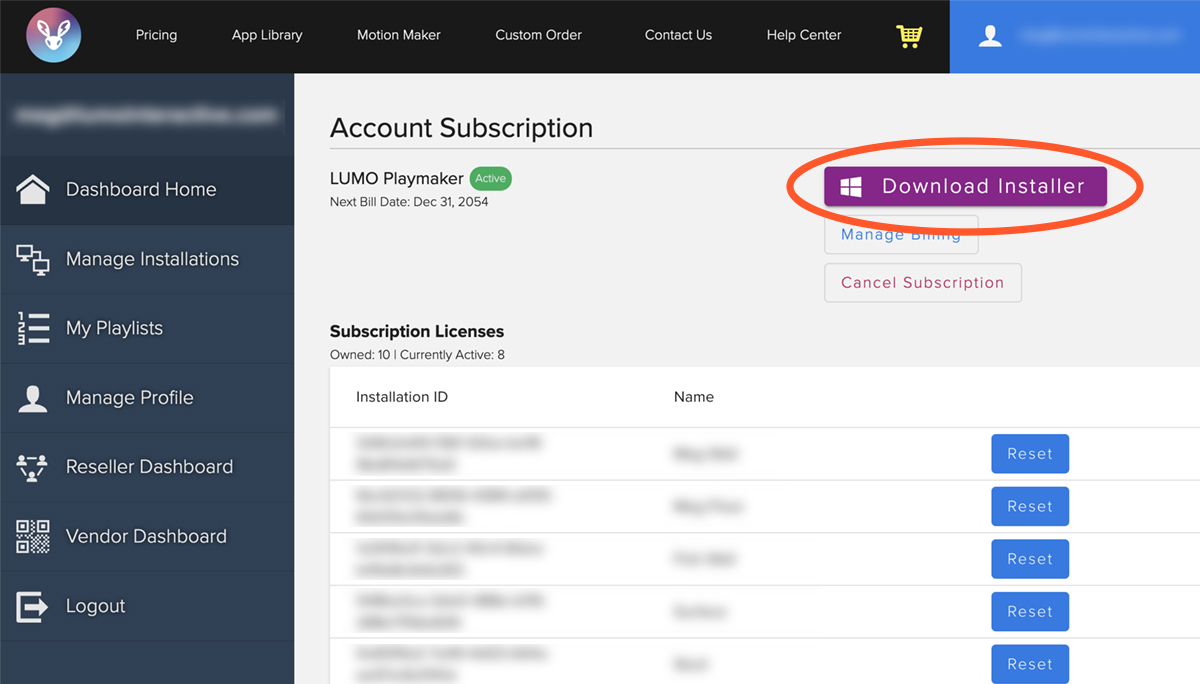Select Manage Profile in sidebar
1200x684 pixels.
(x=147, y=398)
